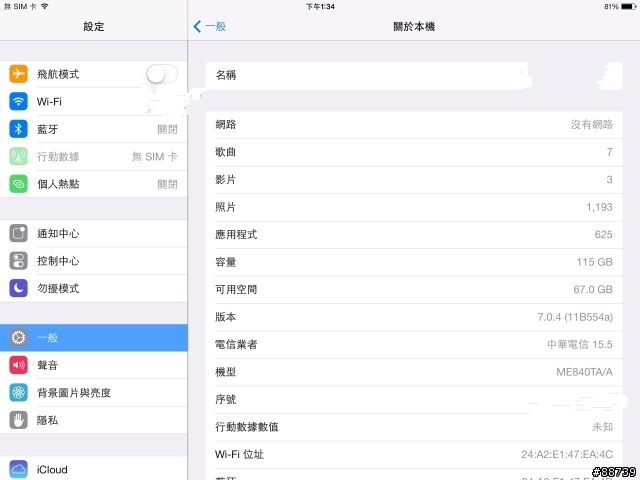
Task: Toggle the Airplane Mode switch
Action: [x=162, y=74]
